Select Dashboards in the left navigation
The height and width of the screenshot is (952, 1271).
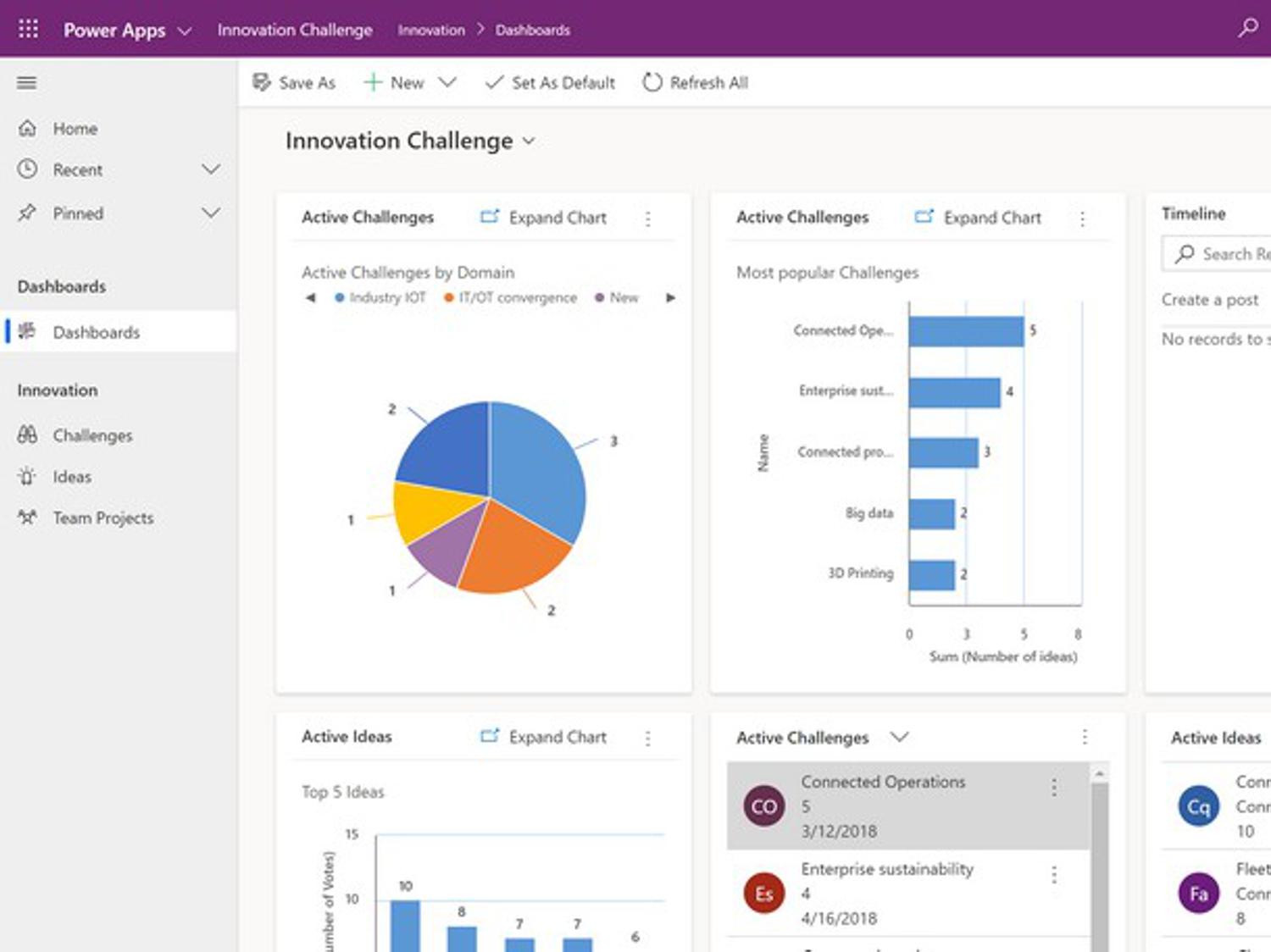click(96, 332)
